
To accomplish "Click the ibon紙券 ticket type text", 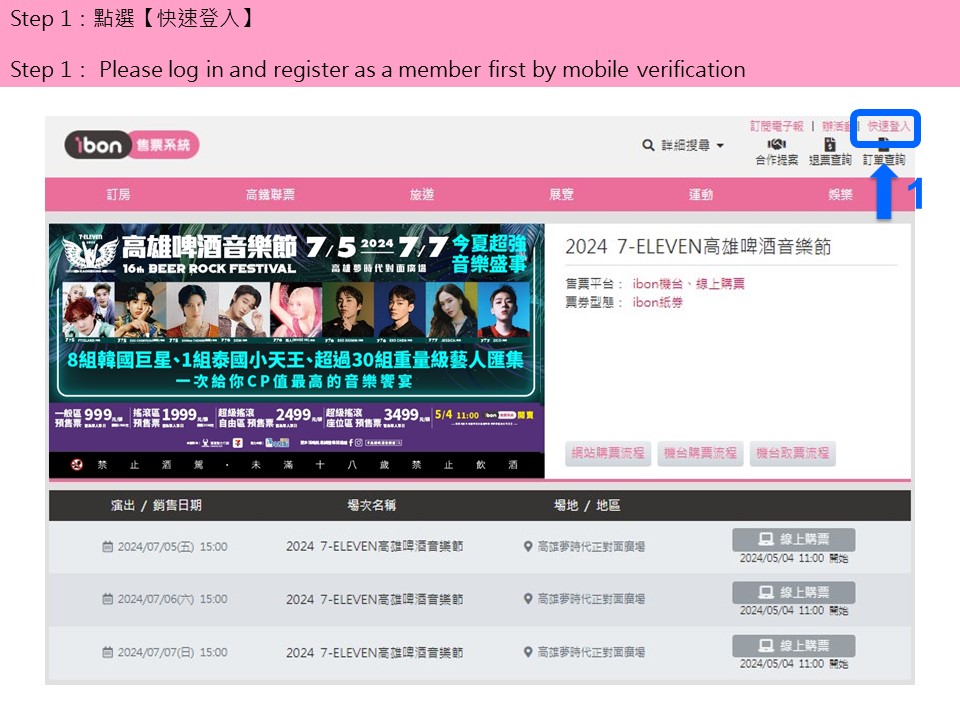I will [x=658, y=302].
